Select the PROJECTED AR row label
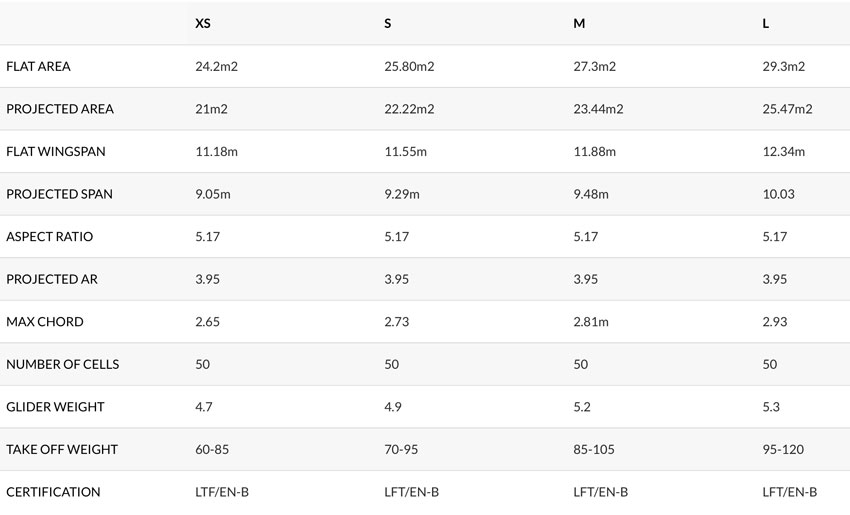This screenshot has height=515, width=850. (x=52, y=279)
